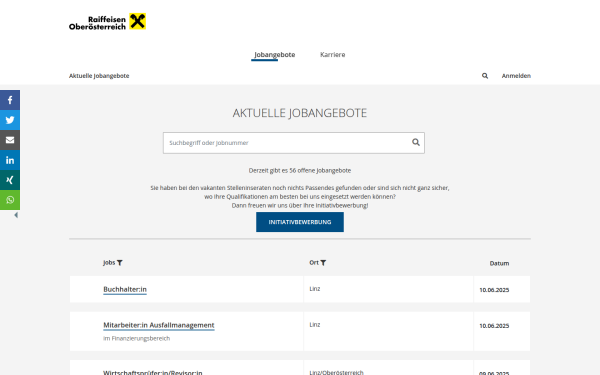Open Buchhalter:in job posting
Screen dimensions: 600x375
pos(125,289)
